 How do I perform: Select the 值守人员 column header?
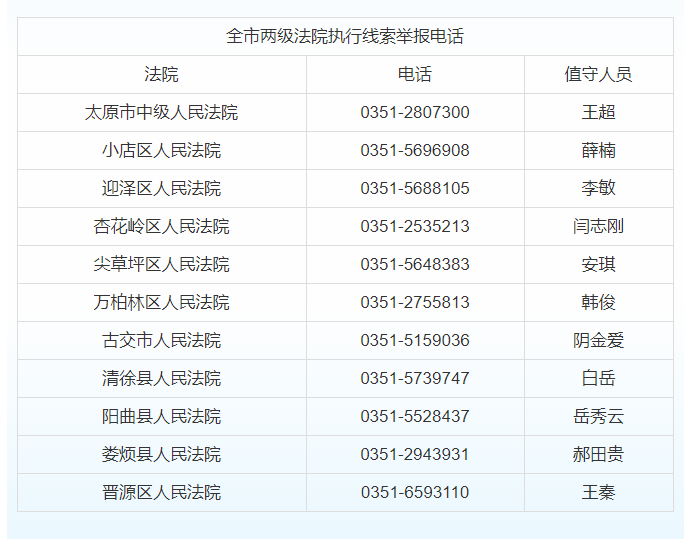(598, 74)
